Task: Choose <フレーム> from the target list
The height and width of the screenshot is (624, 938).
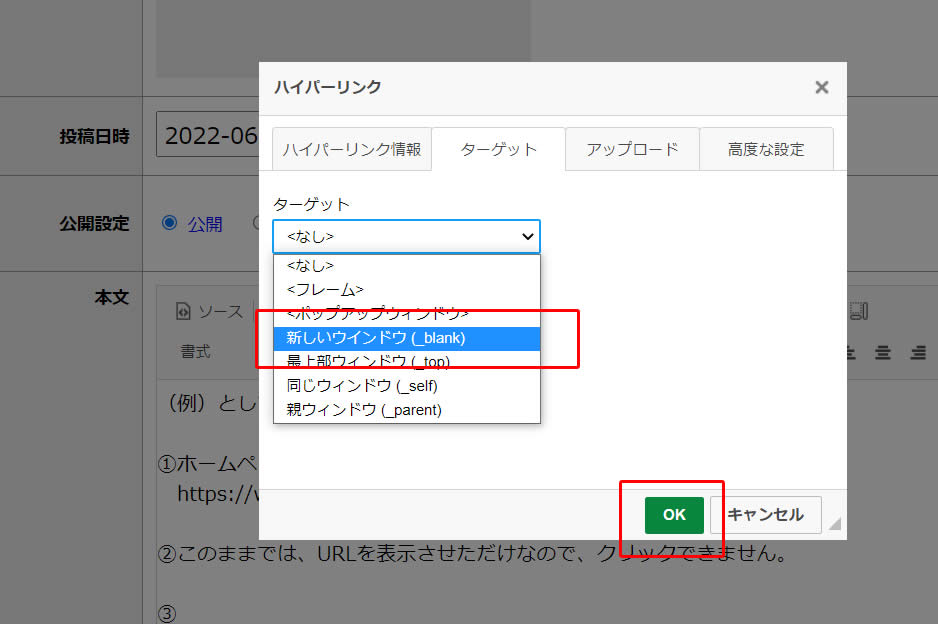Action: click(406, 290)
